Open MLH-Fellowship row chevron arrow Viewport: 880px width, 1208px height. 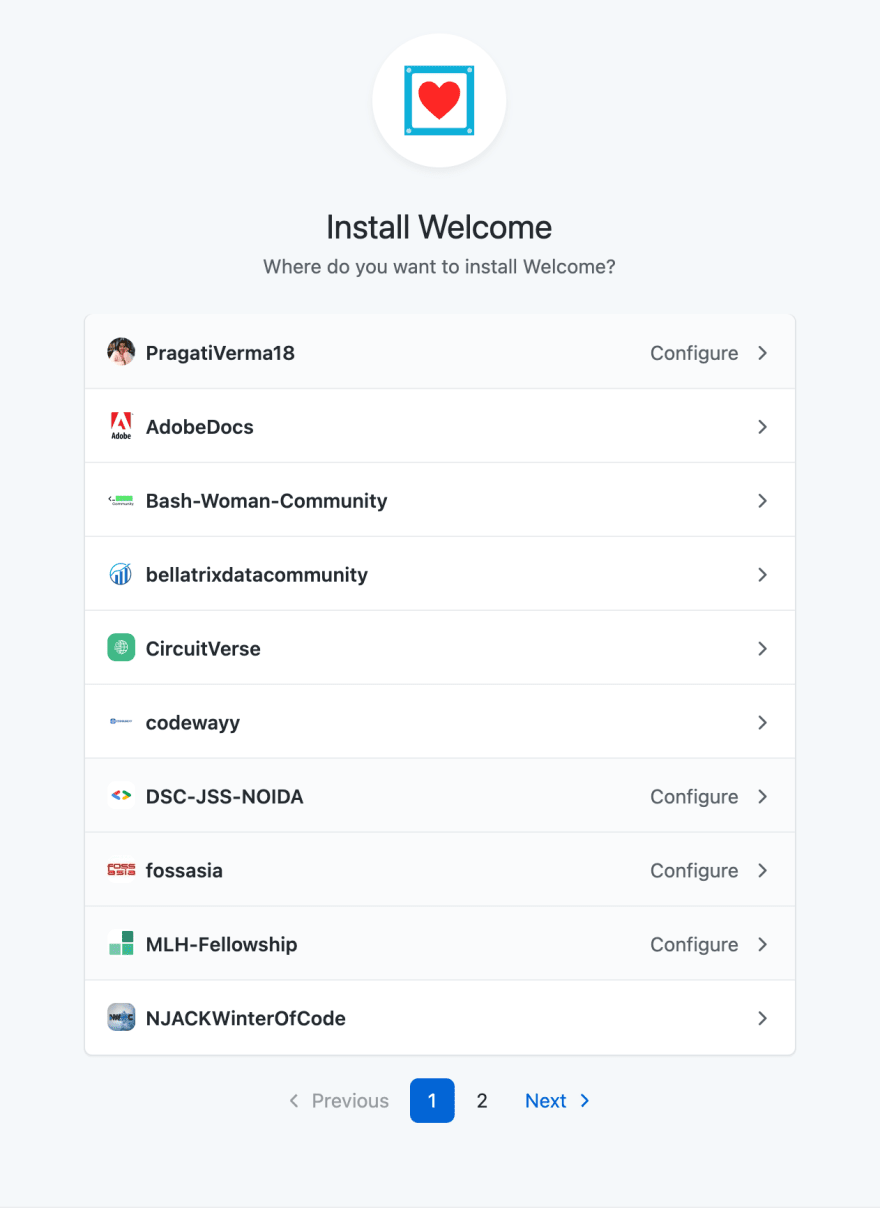pyautogui.click(x=763, y=945)
